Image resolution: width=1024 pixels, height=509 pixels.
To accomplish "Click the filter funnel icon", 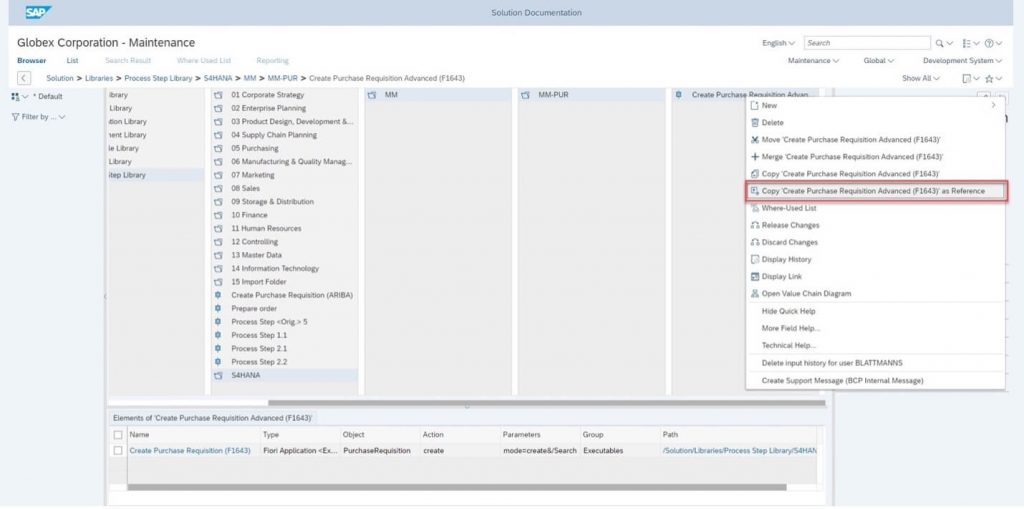I will (16, 117).
